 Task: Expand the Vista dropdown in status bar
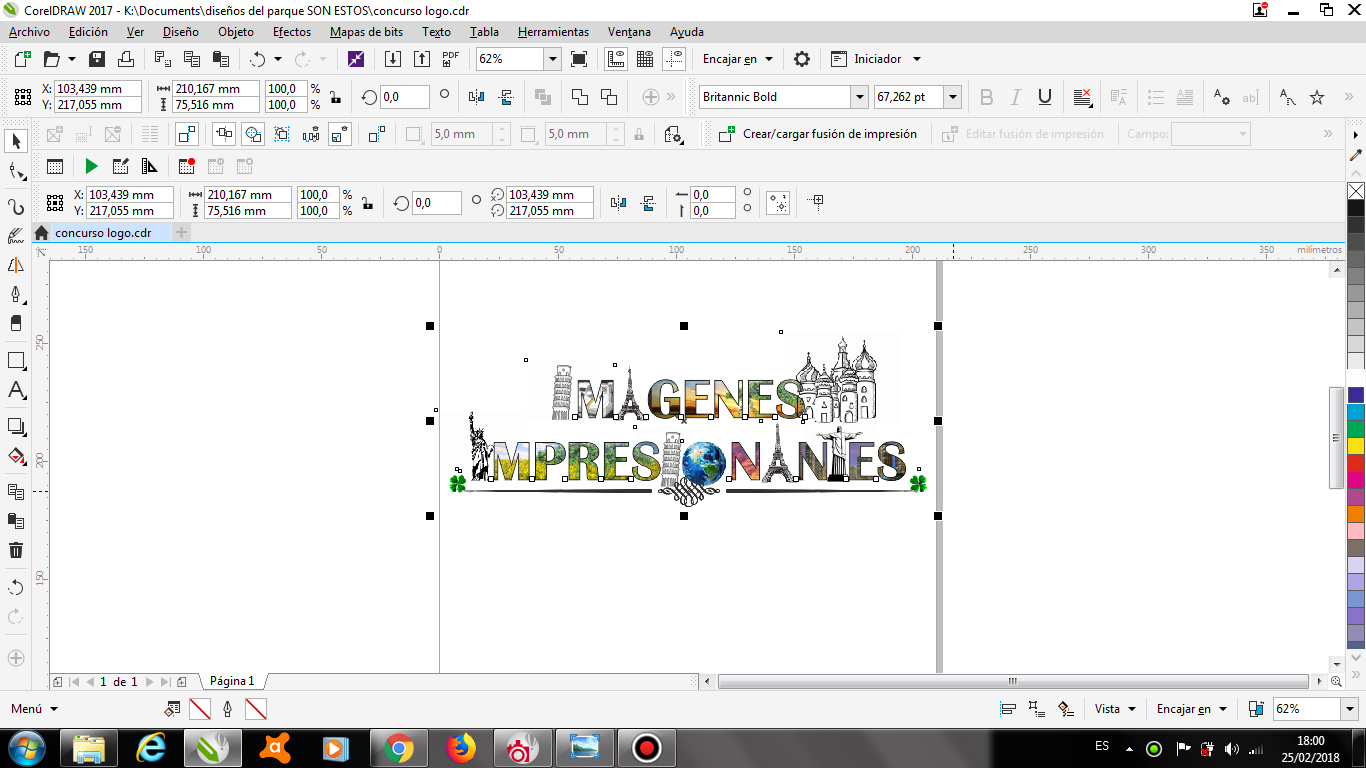click(1132, 709)
